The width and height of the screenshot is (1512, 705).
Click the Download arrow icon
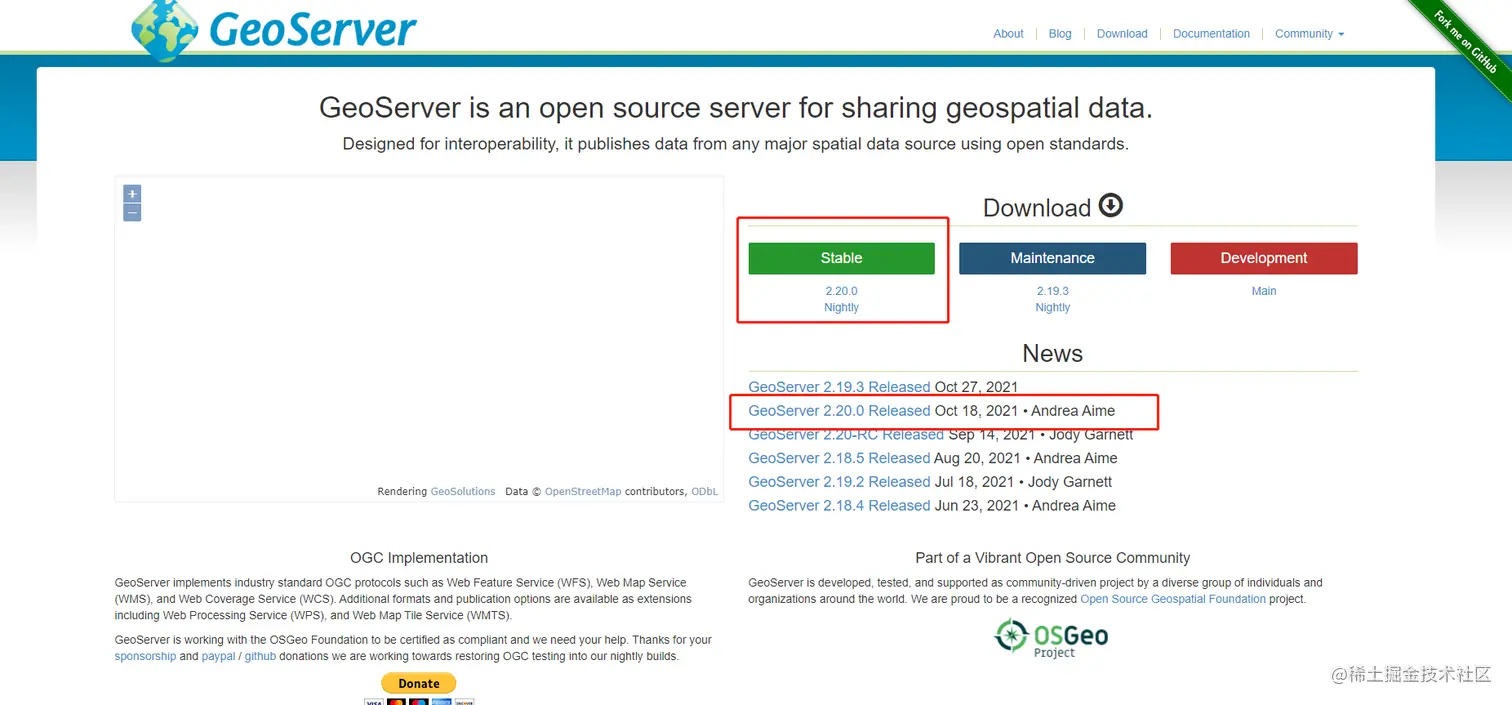point(1111,205)
